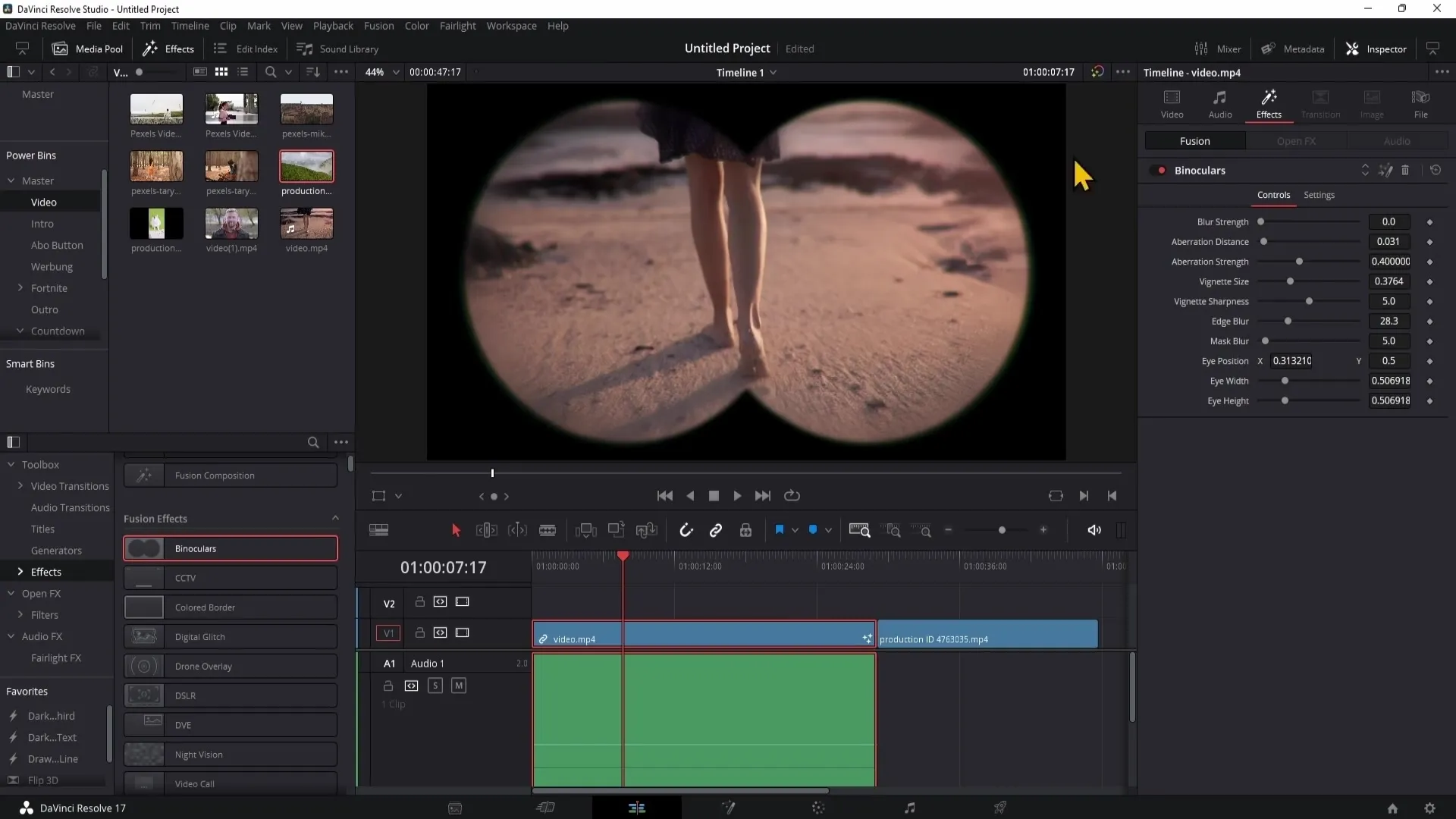Click the Binoculars fusion effect icon
Viewport: 1456px width, 819px height.
pyautogui.click(x=144, y=548)
